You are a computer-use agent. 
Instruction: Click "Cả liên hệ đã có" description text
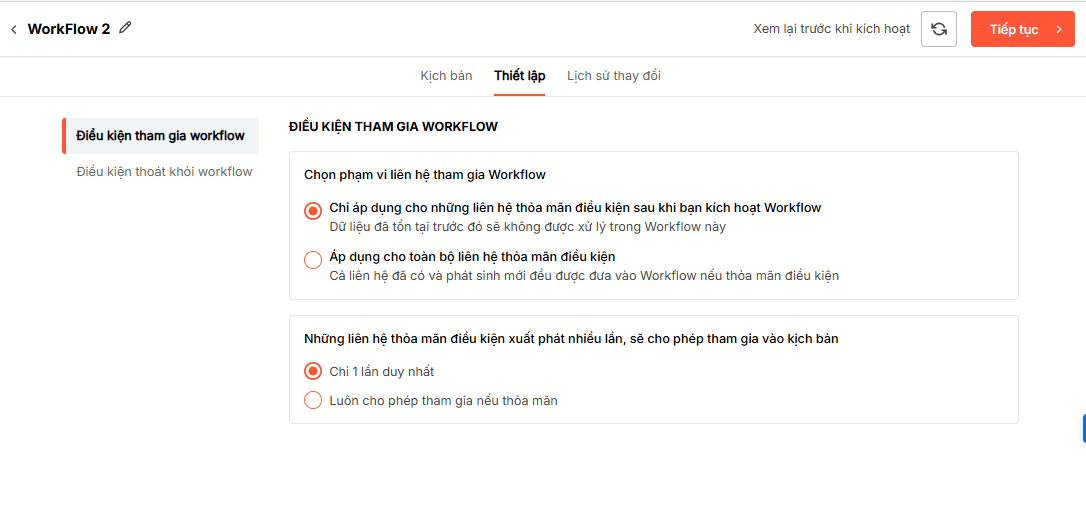pos(584,276)
